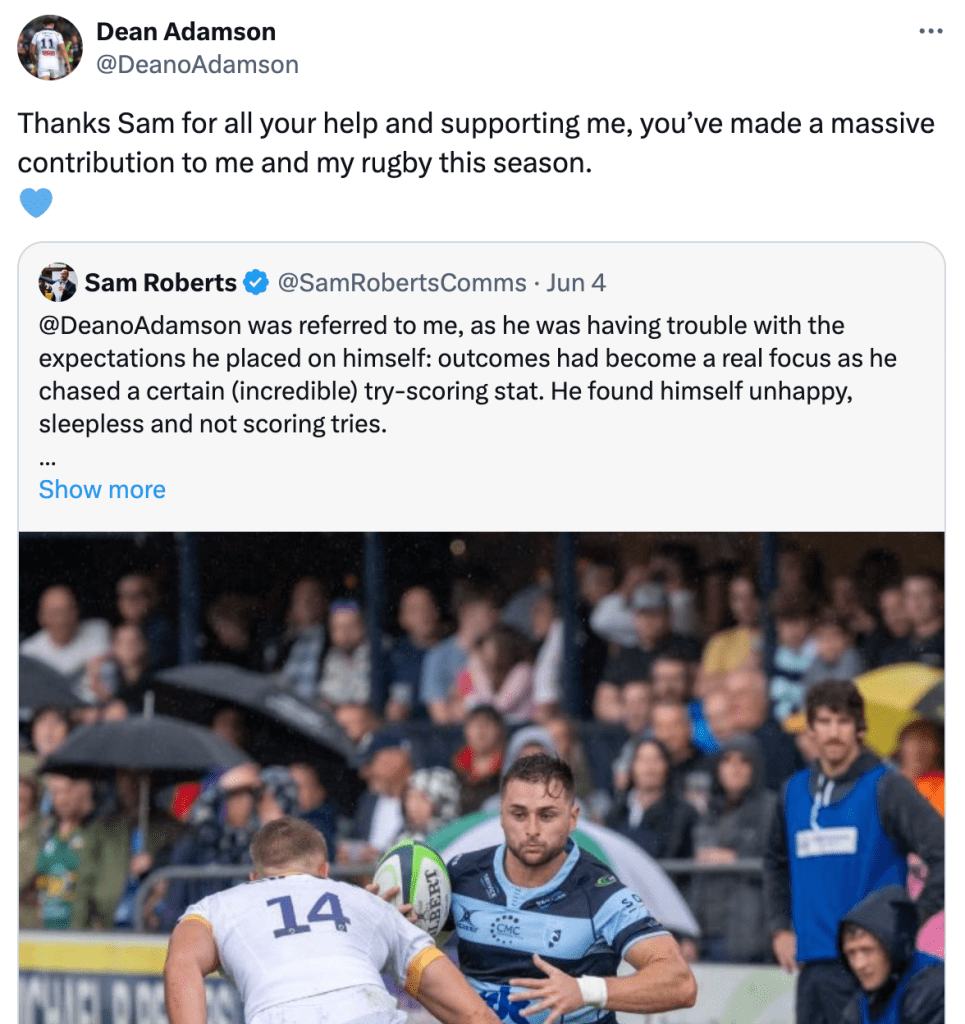This screenshot has height=1024, width=965.
Task: Click the blue heart emoji
Action: (35, 203)
